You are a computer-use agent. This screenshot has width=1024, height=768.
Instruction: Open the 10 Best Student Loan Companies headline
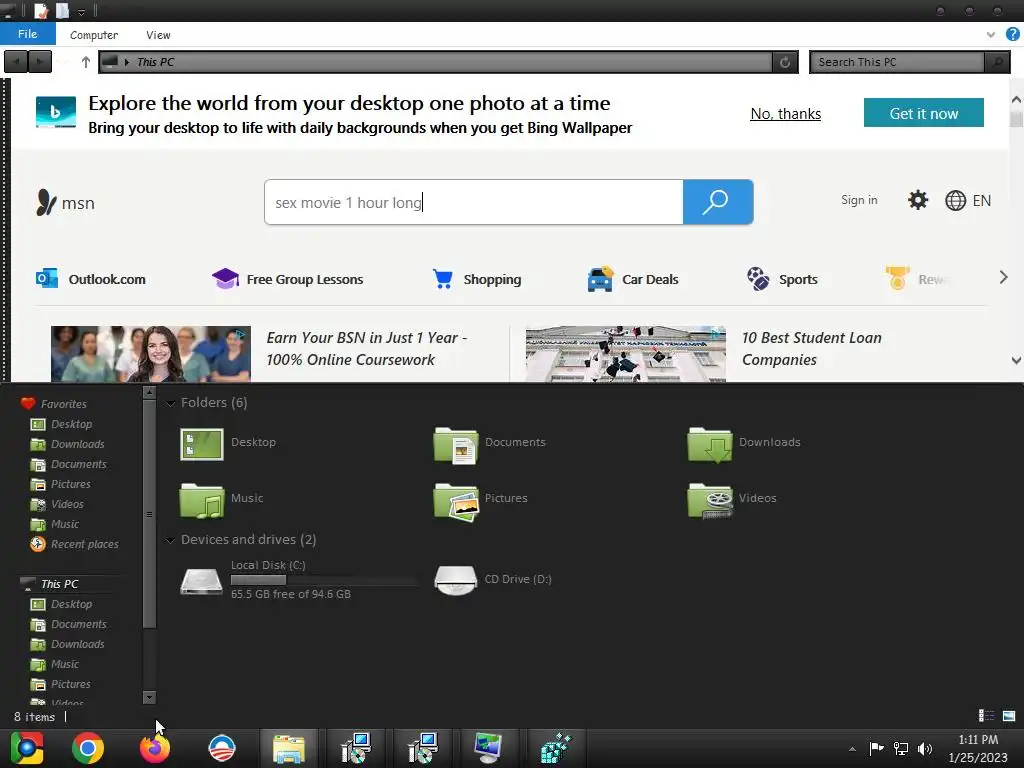(811, 349)
